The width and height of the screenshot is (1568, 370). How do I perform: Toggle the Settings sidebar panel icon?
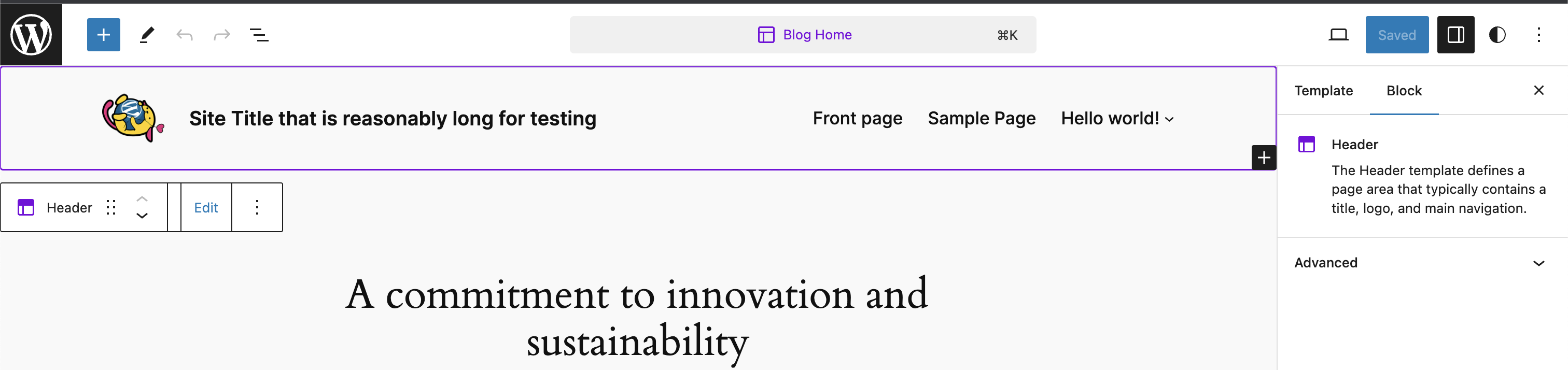pos(1455,35)
